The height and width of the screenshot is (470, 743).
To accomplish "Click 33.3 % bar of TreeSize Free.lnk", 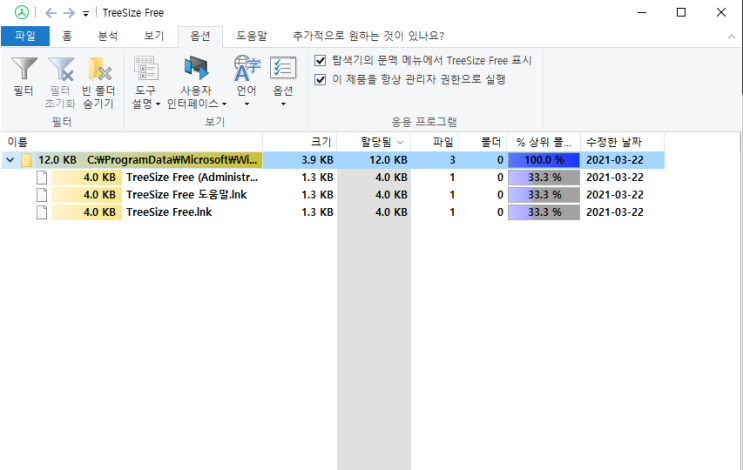I will pos(544,212).
